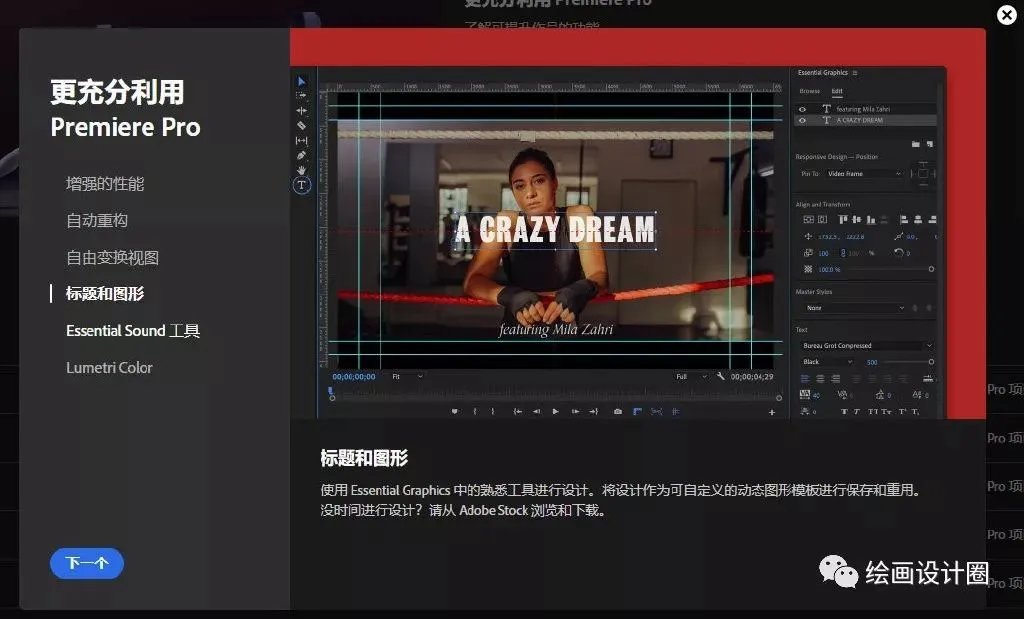Open the '自动重构' section
This screenshot has height=619, width=1024.
[x=97, y=221]
